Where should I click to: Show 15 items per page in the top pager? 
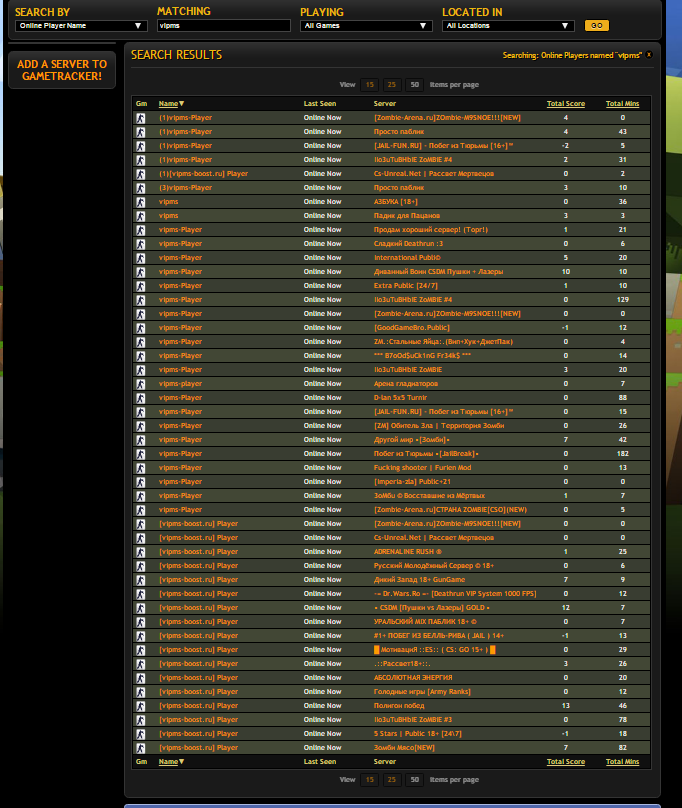point(370,85)
